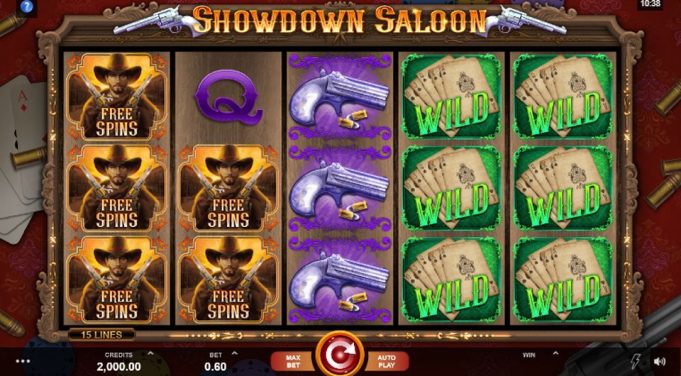Select the purple Q symbol on reel two
The height and width of the screenshot is (376, 681).
click(x=228, y=97)
